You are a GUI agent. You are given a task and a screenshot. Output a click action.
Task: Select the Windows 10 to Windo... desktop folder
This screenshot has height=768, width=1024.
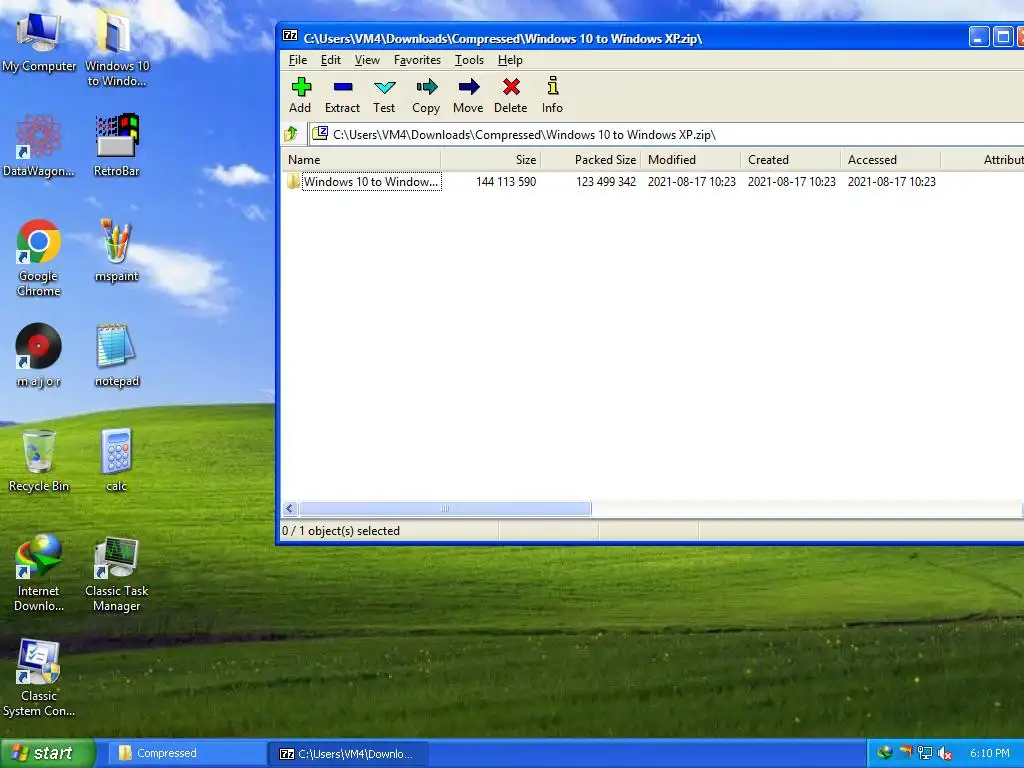point(116,48)
